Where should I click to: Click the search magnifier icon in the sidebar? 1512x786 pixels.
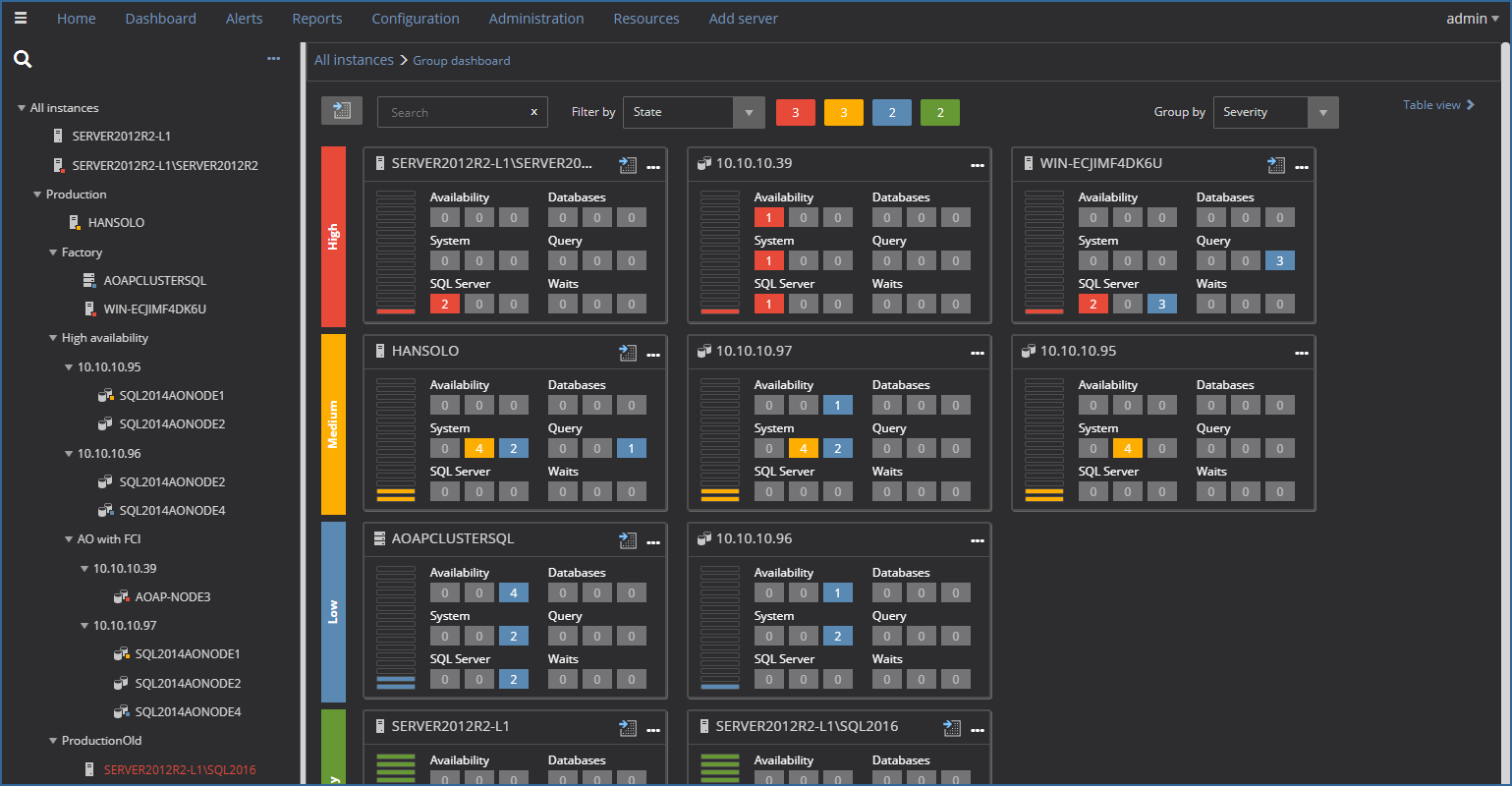[x=23, y=59]
